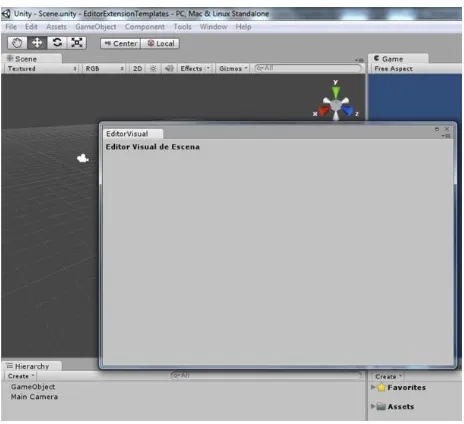This screenshot has width=464, height=424.
Task: Close the EditorVisual window
Action: (447, 129)
